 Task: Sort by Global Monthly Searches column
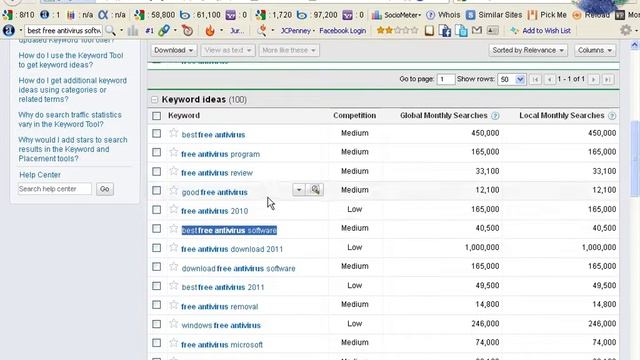pyautogui.click(x=444, y=116)
